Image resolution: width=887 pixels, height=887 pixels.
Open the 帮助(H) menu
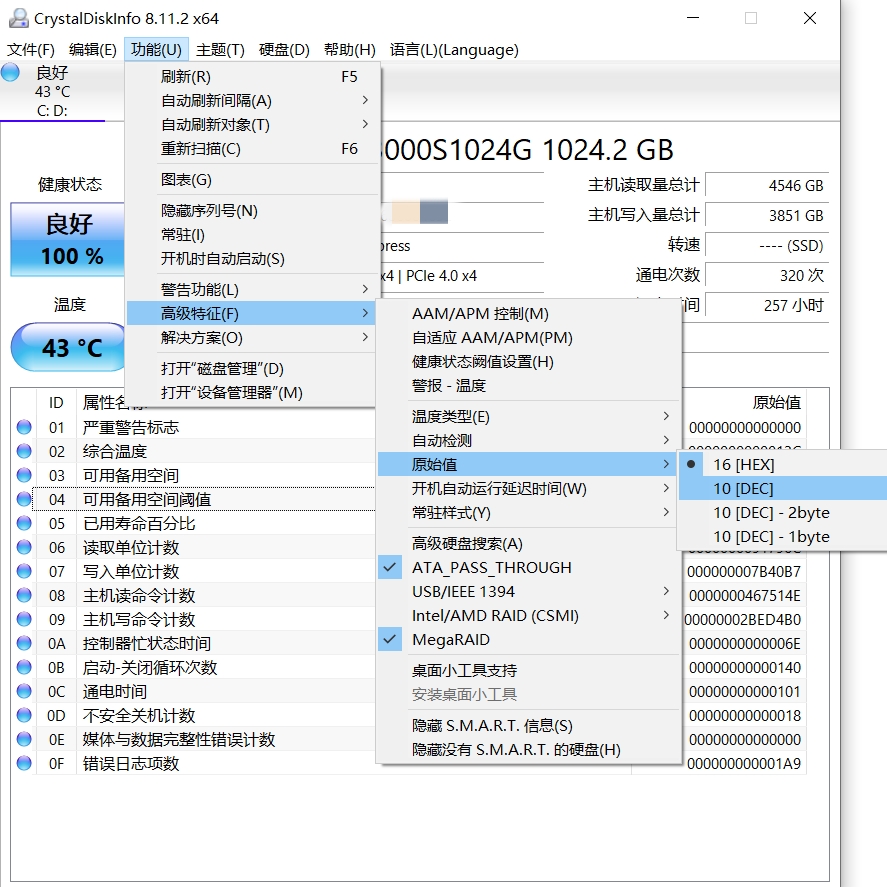coord(350,50)
